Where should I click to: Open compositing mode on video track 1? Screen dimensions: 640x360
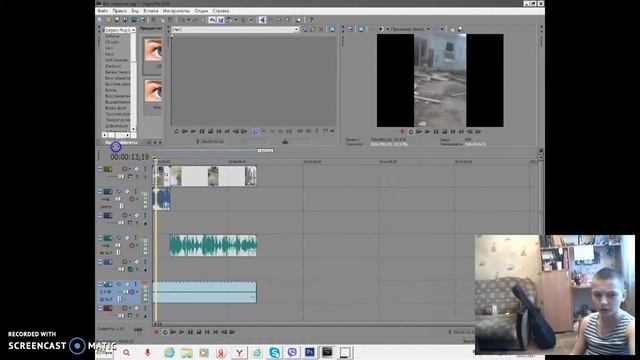click(x=130, y=177)
